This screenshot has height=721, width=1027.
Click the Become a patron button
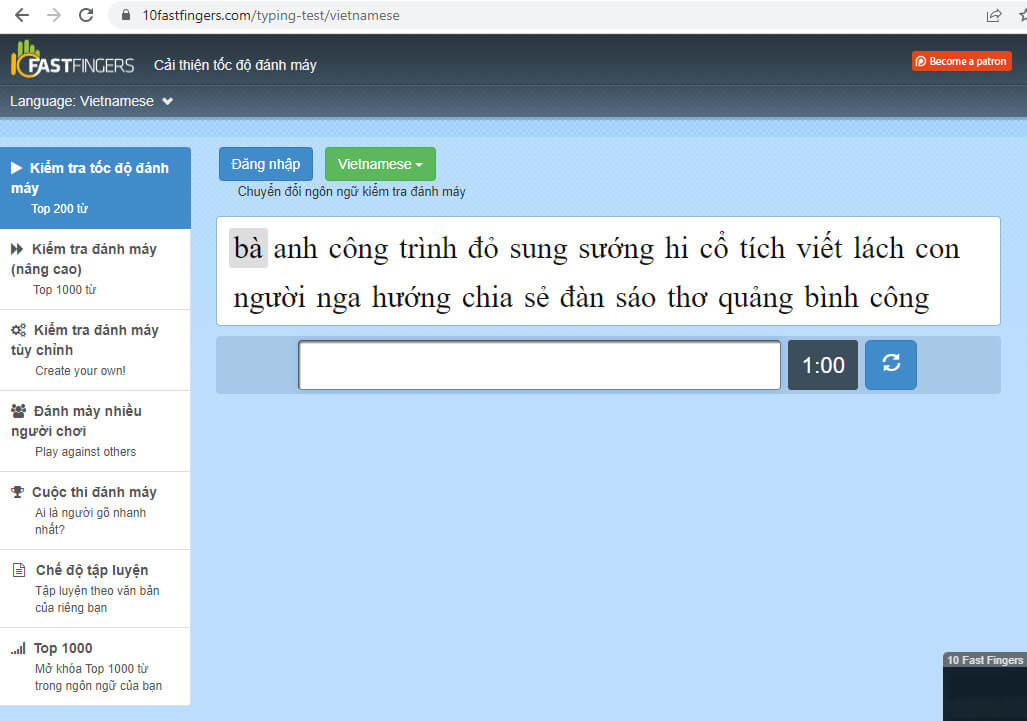pos(962,62)
